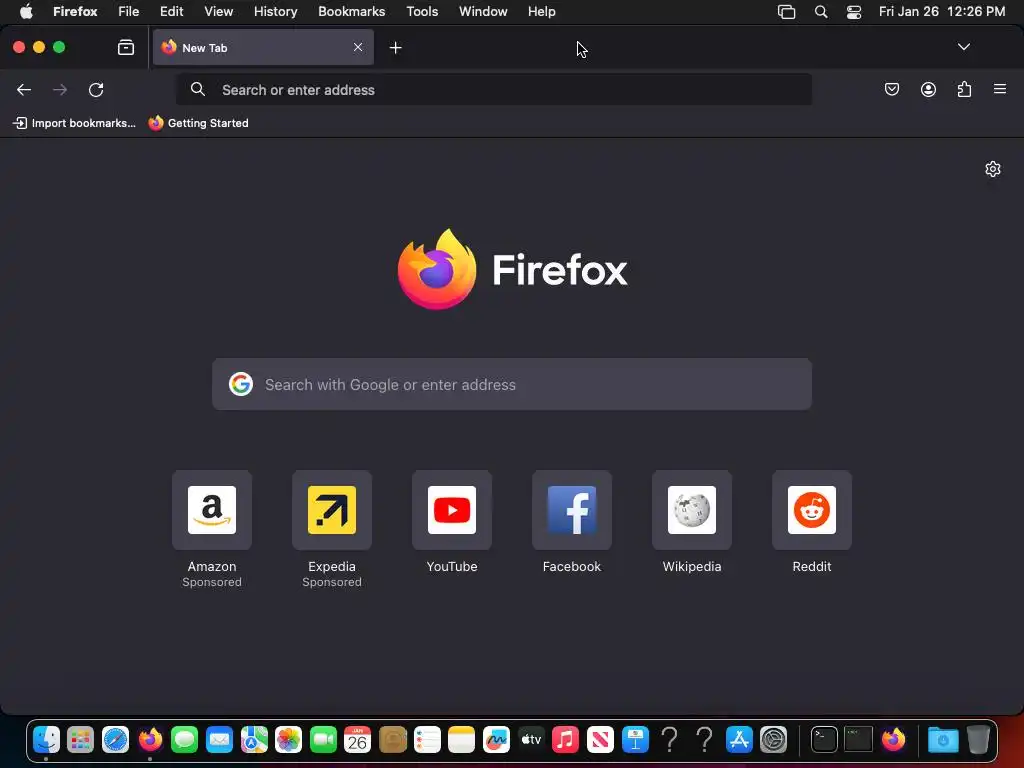Screen dimensions: 1024x768
Task: Open Spotlight search in menu bar
Action: pos(821,12)
